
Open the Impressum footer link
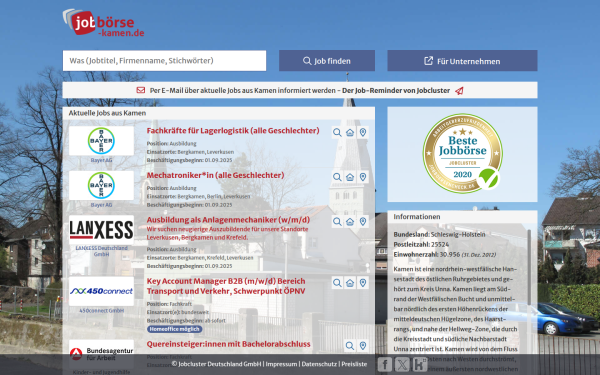(x=281, y=364)
